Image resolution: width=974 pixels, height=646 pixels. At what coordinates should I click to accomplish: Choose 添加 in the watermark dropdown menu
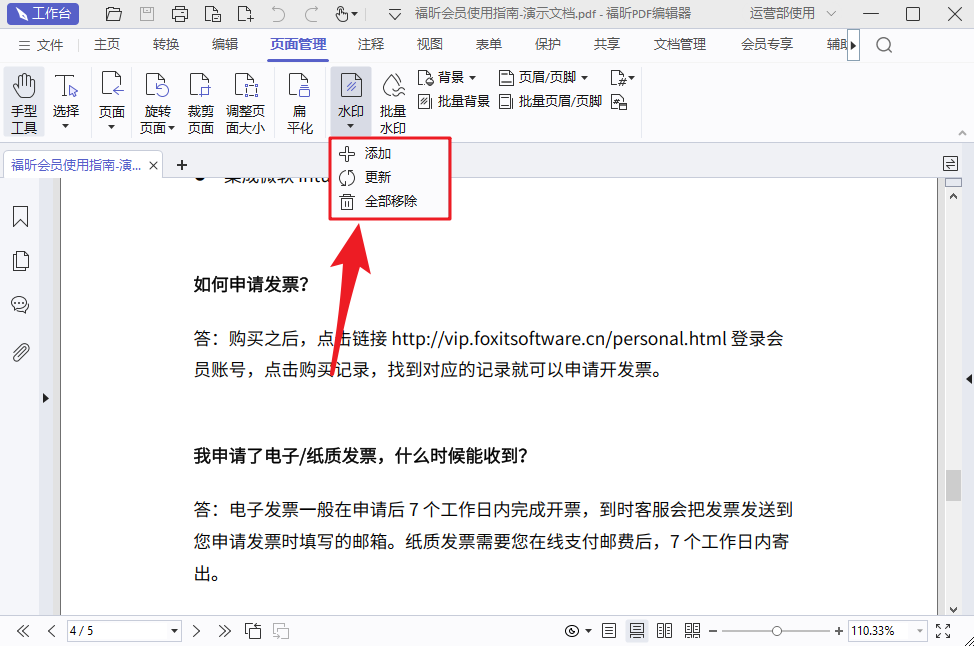coord(377,153)
